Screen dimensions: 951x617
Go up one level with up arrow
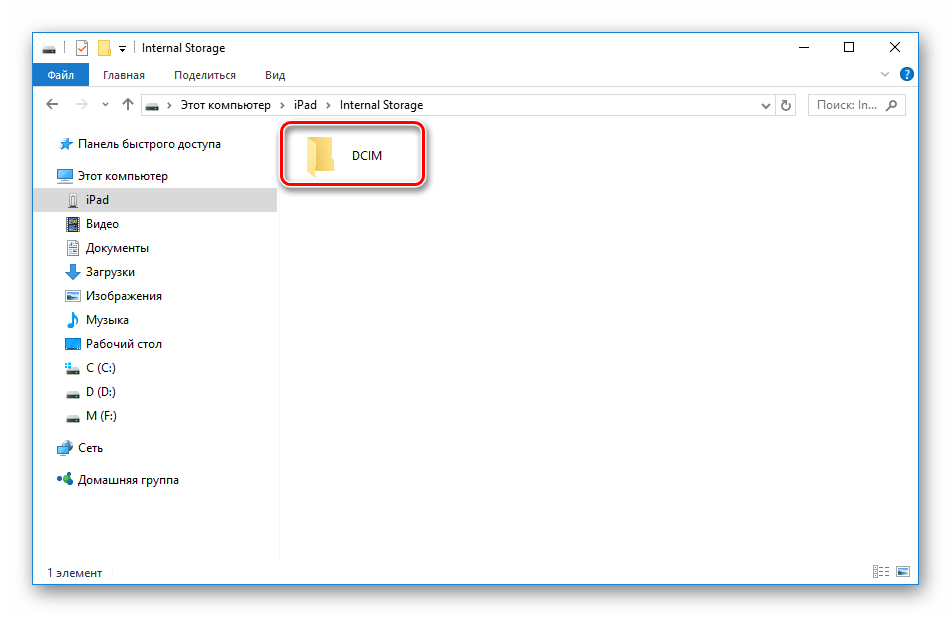(128, 105)
